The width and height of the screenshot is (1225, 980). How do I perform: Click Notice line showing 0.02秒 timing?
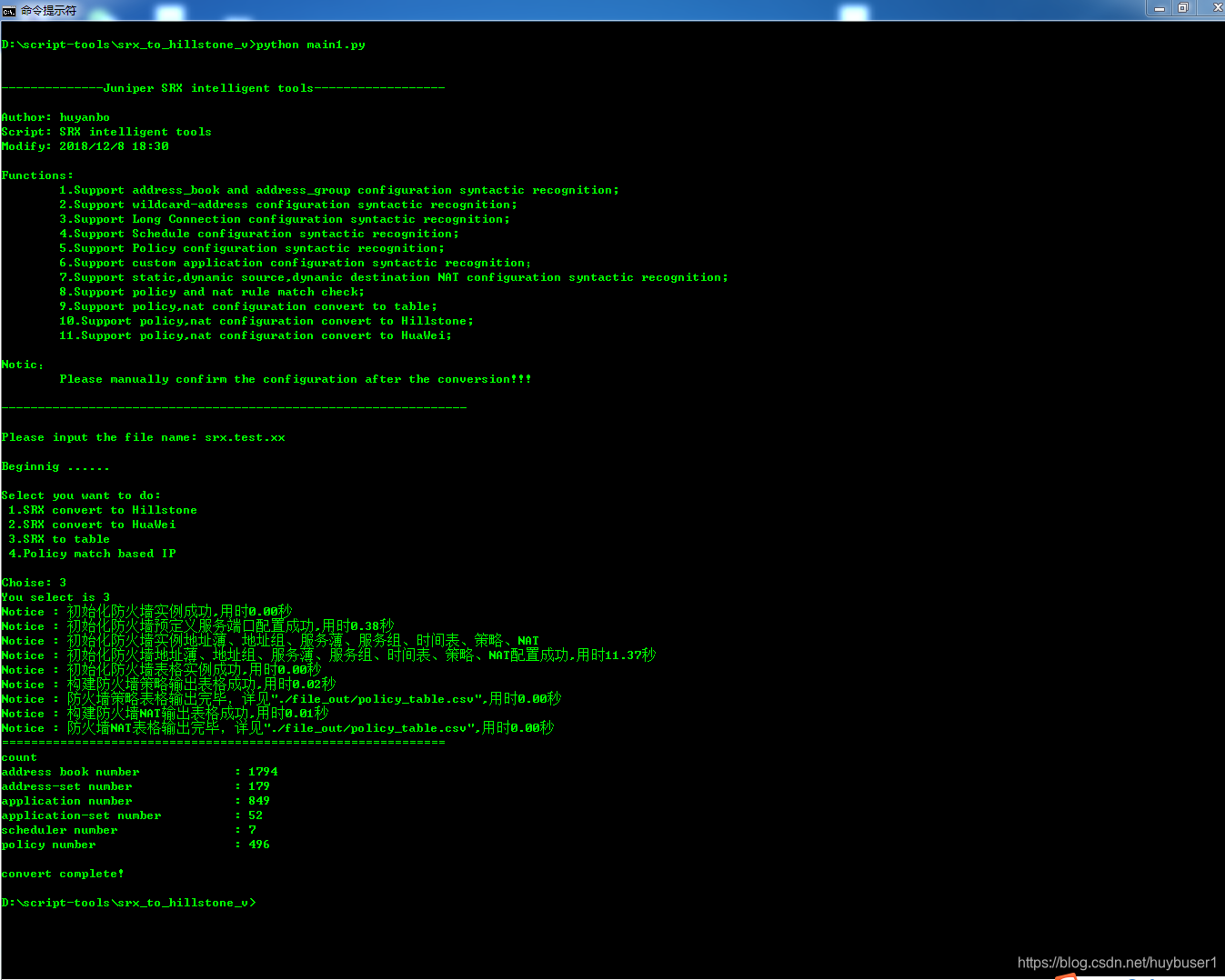click(169, 685)
